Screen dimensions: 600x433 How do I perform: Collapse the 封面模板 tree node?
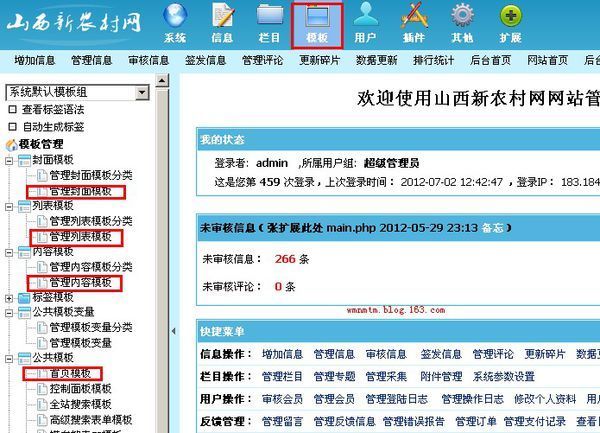point(9,161)
